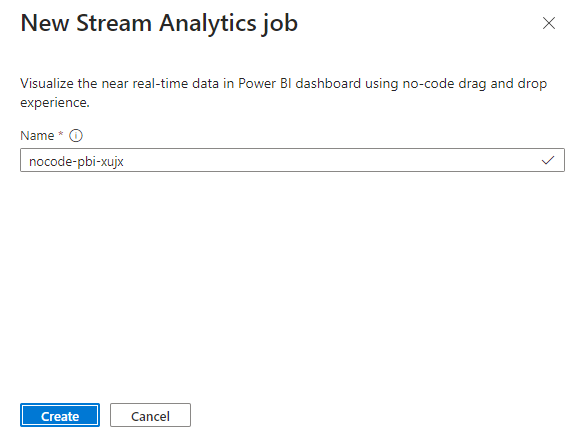Click the word experience in the description
Viewport: 583px width, 440px height.
(x=55, y=103)
